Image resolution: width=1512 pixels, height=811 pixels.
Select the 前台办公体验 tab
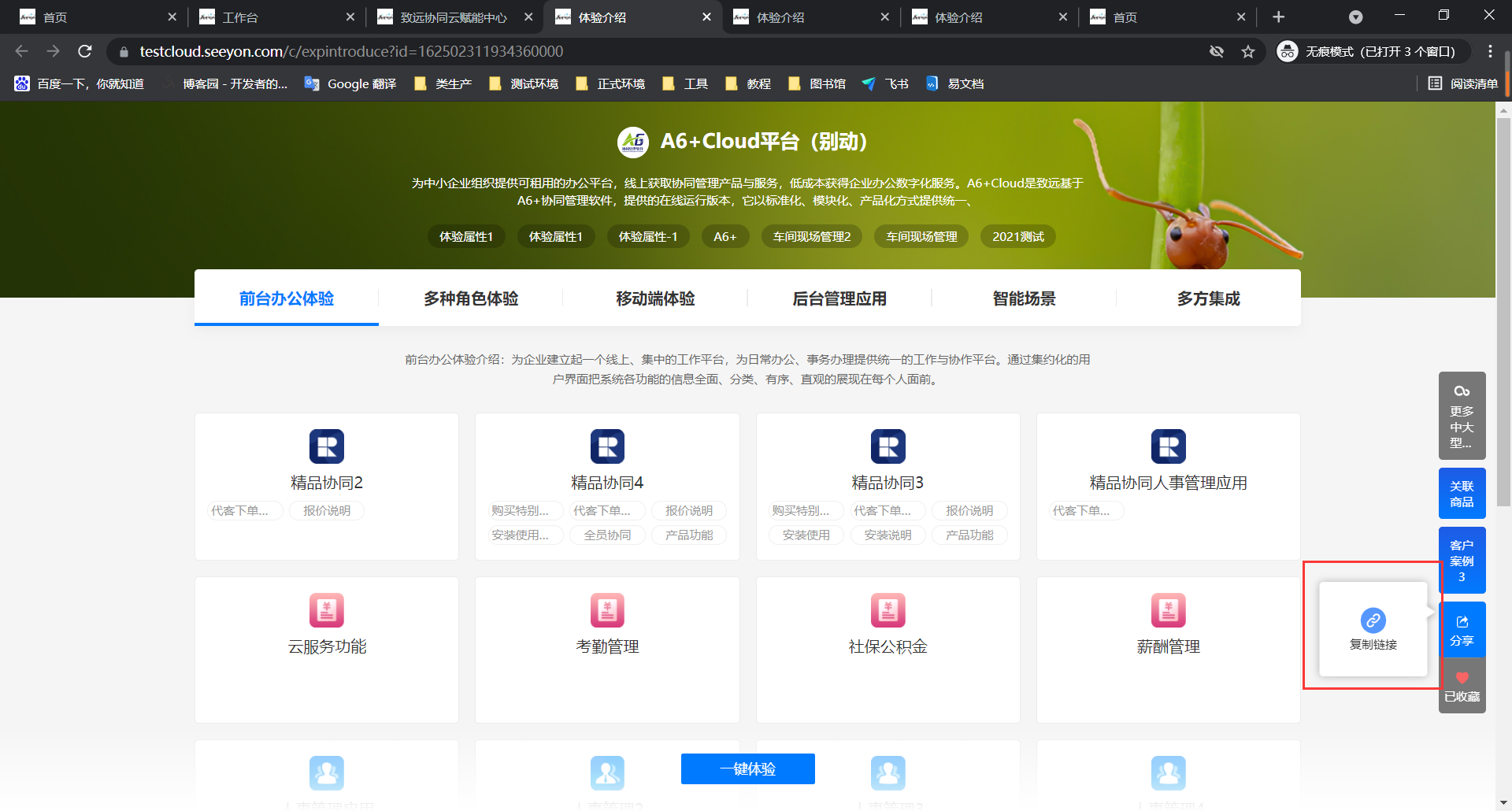click(287, 298)
